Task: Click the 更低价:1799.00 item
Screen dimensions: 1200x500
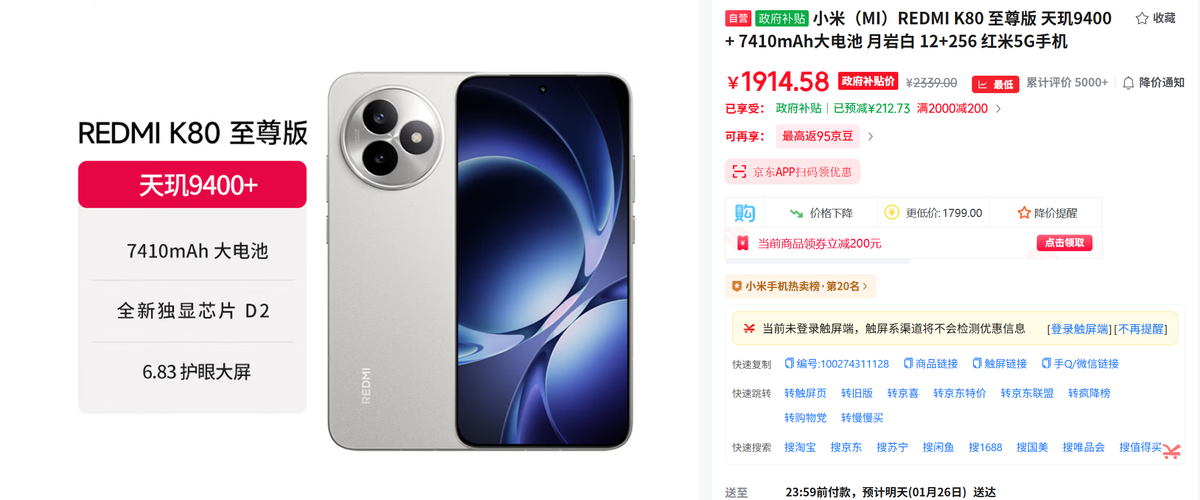Action: pyautogui.click(x=933, y=213)
